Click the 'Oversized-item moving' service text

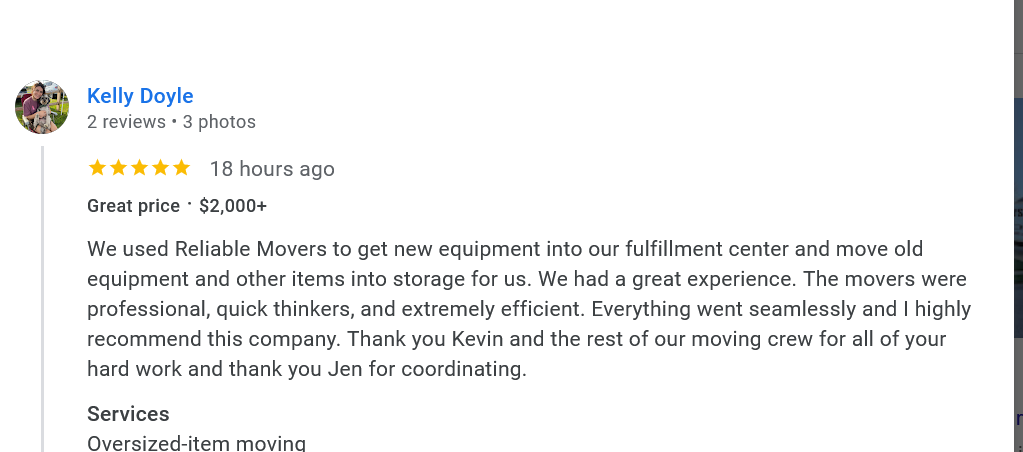[x=196, y=442]
